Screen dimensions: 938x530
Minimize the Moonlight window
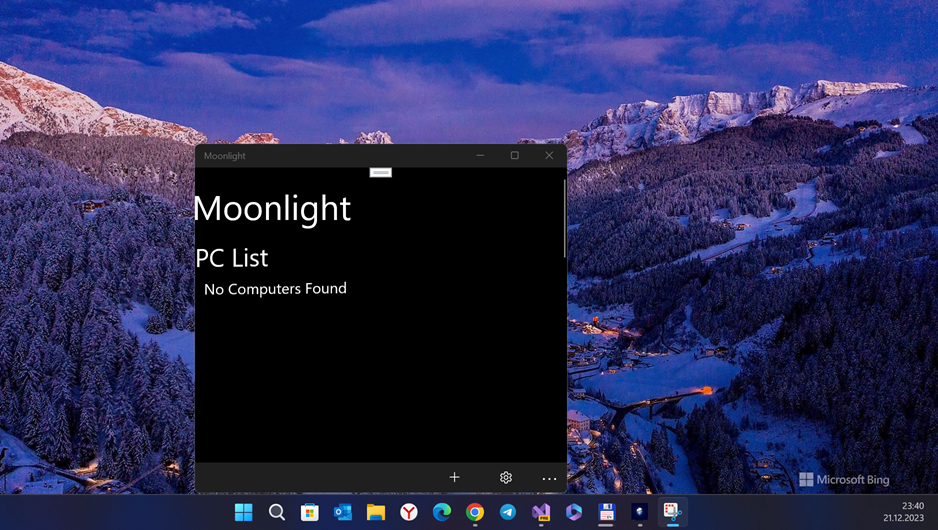pyautogui.click(x=480, y=156)
